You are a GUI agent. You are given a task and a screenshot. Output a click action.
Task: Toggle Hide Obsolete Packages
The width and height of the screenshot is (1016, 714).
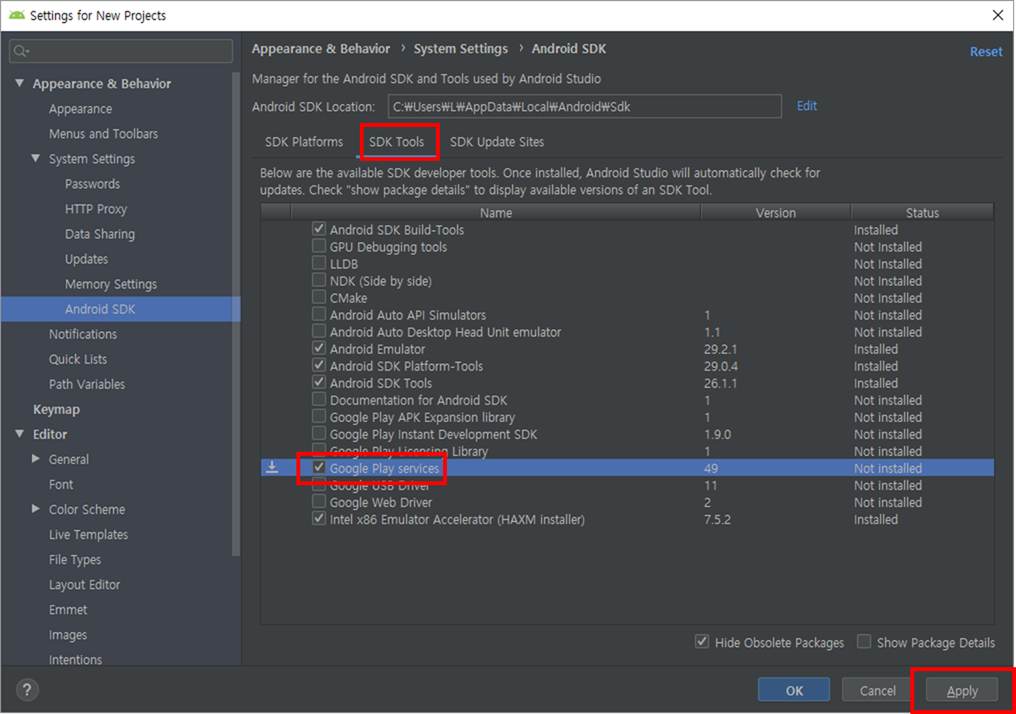click(702, 641)
